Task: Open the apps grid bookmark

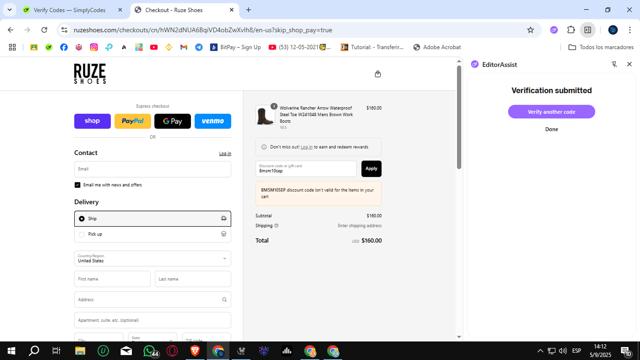Action: (12, 47)
